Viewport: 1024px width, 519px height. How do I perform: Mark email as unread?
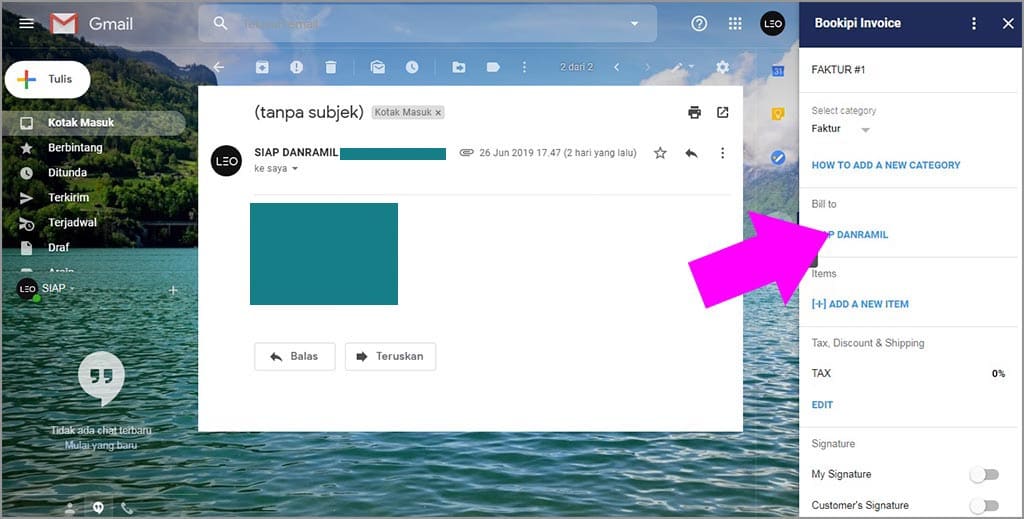[x=377, y=67]
